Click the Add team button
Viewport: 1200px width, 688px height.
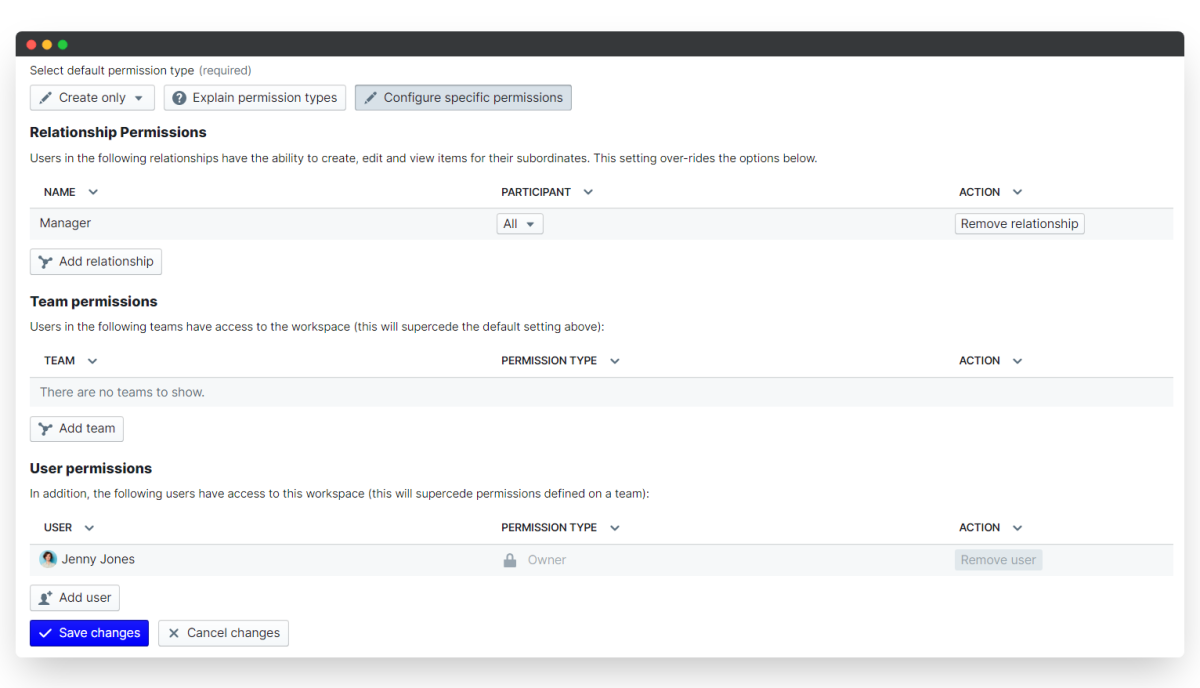(x=77, y=429)
